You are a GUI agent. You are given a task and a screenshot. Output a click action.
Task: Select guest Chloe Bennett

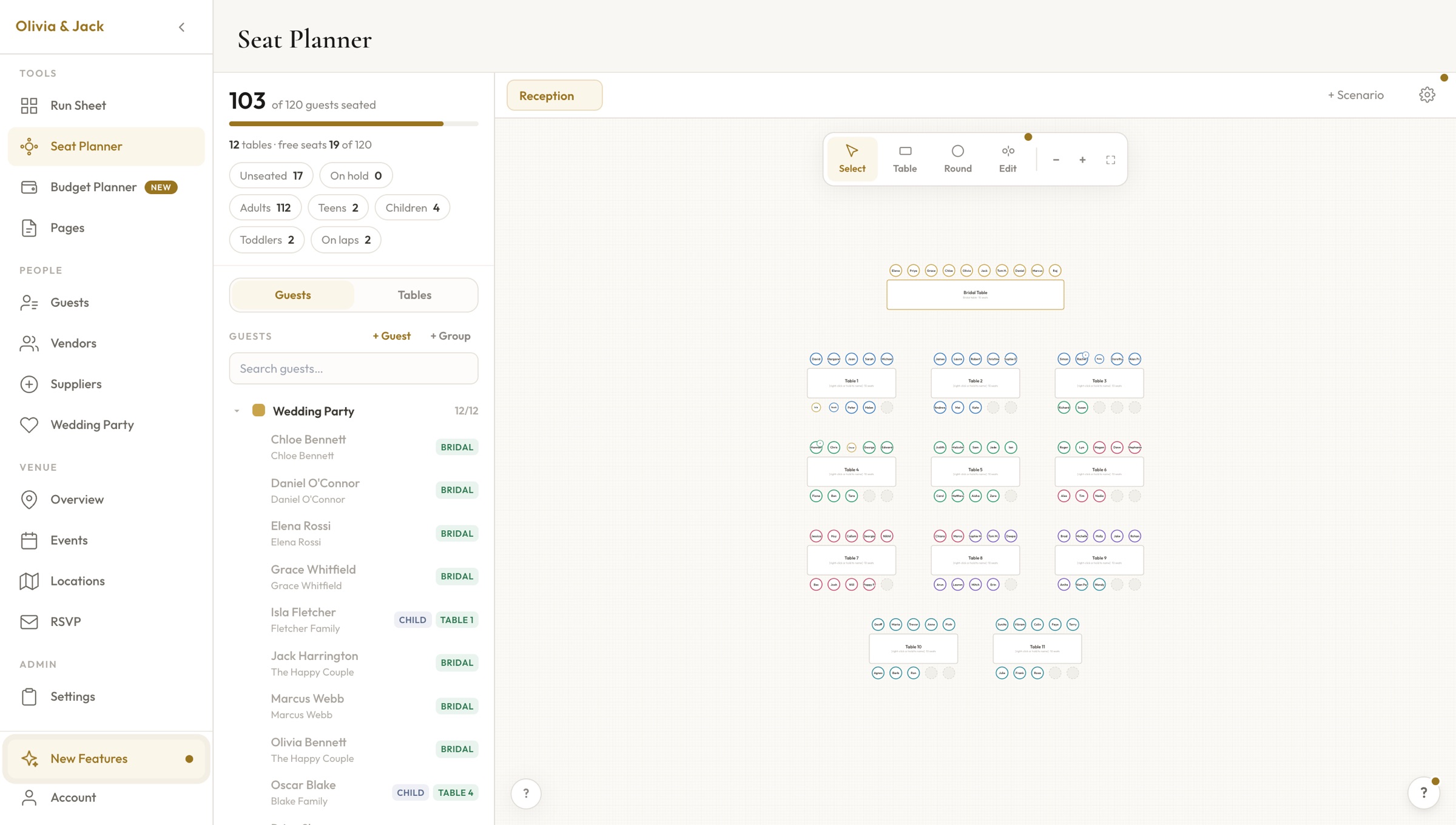pos(354,447)
